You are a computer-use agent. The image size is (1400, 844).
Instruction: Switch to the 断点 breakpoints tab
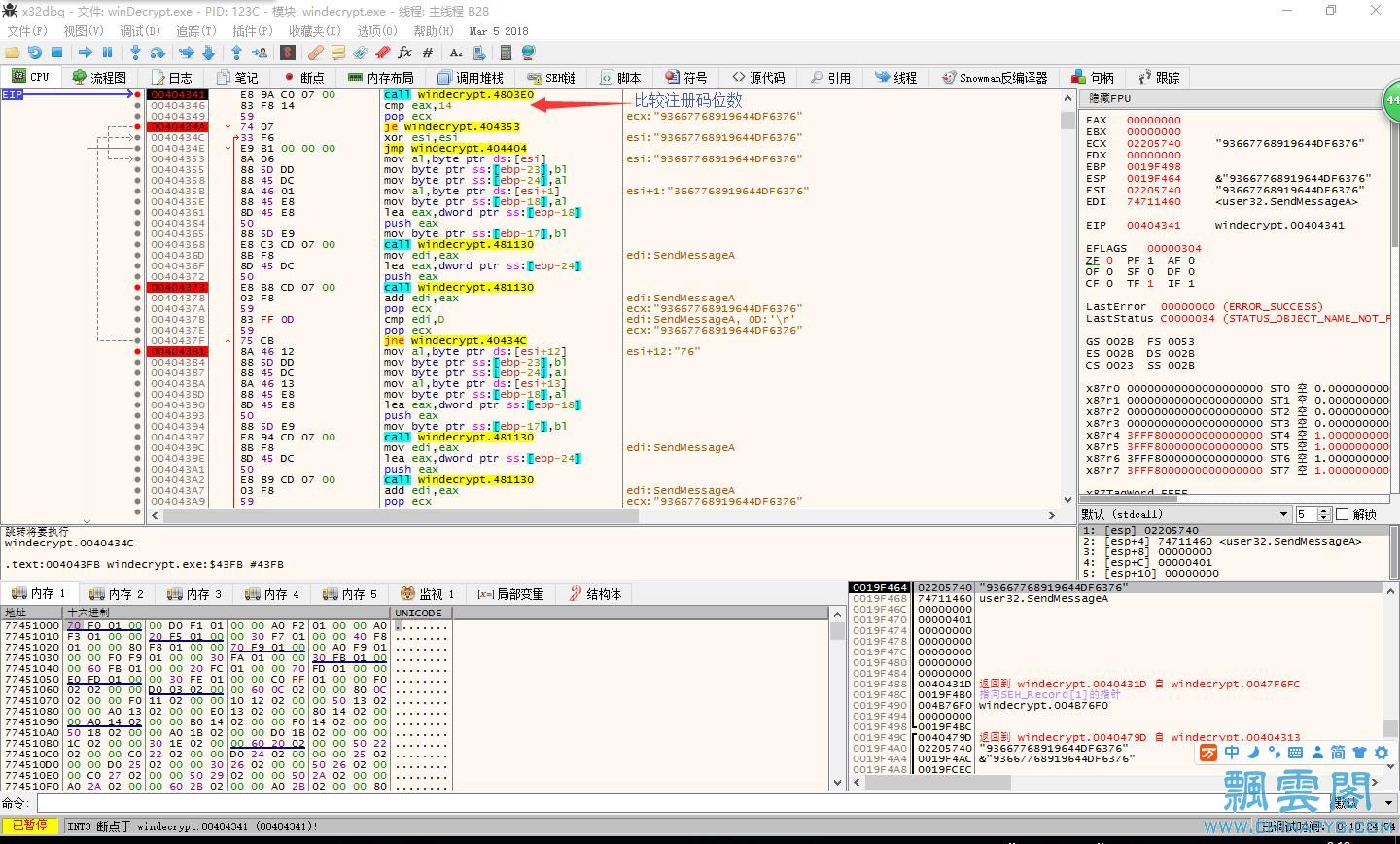[303, 77]
